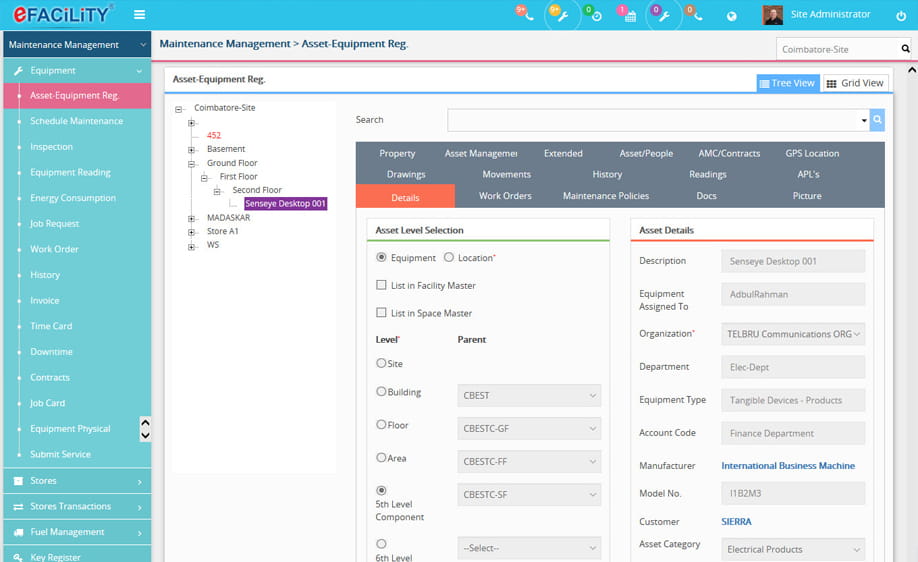Select the Location radio button
The width and height of the screenshot is (918, 562).
pyautogui.click(x=449, y=258)
